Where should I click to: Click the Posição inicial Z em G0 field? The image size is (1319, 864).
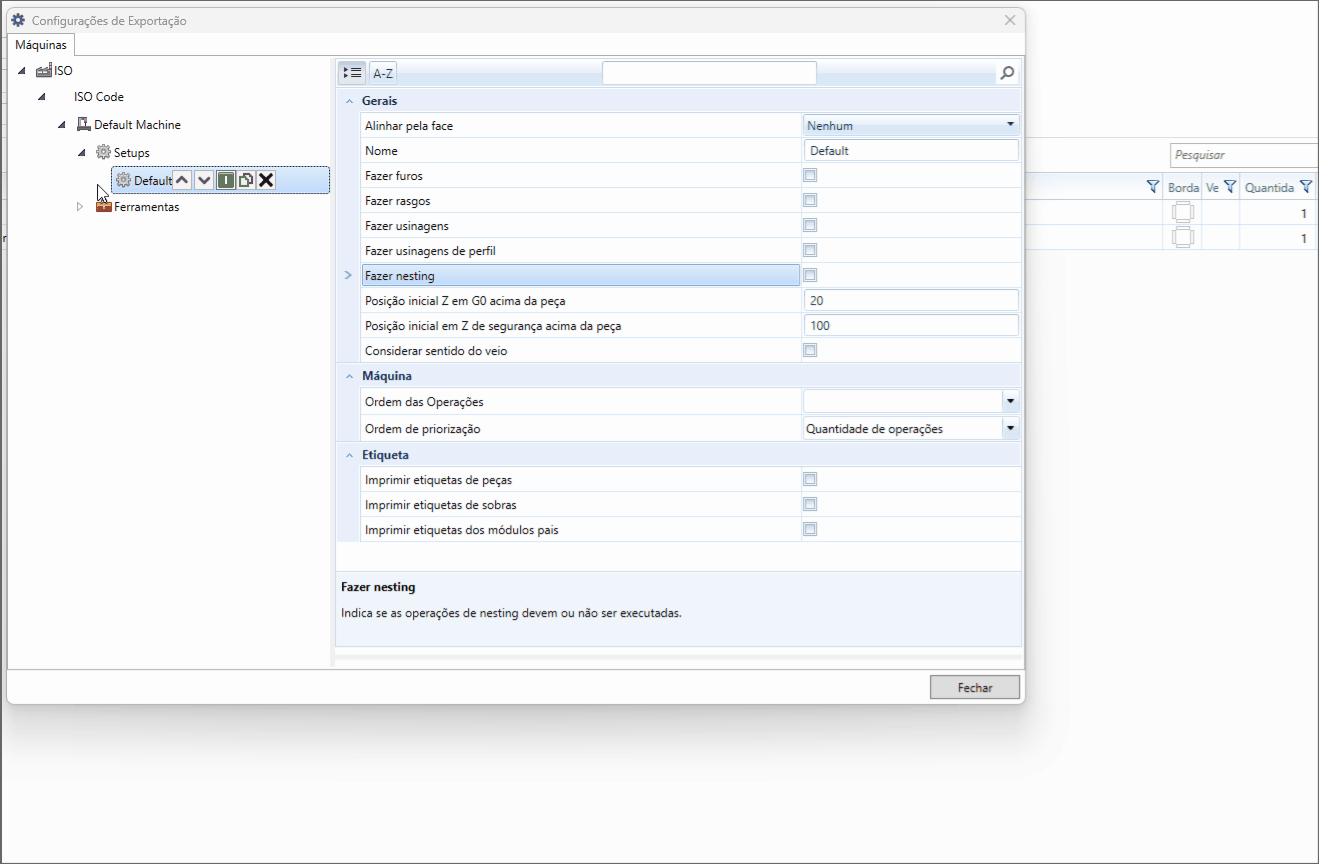(911, 301)
